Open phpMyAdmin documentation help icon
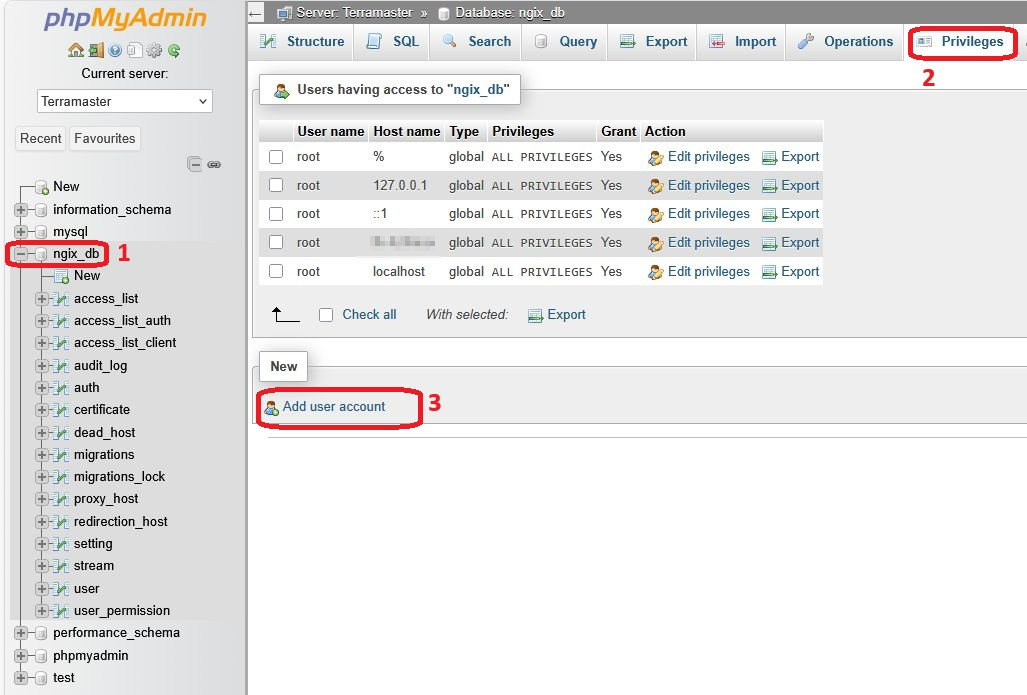Image resolution: width=1027 pixels, height=695 pixels. click(115, 50)
